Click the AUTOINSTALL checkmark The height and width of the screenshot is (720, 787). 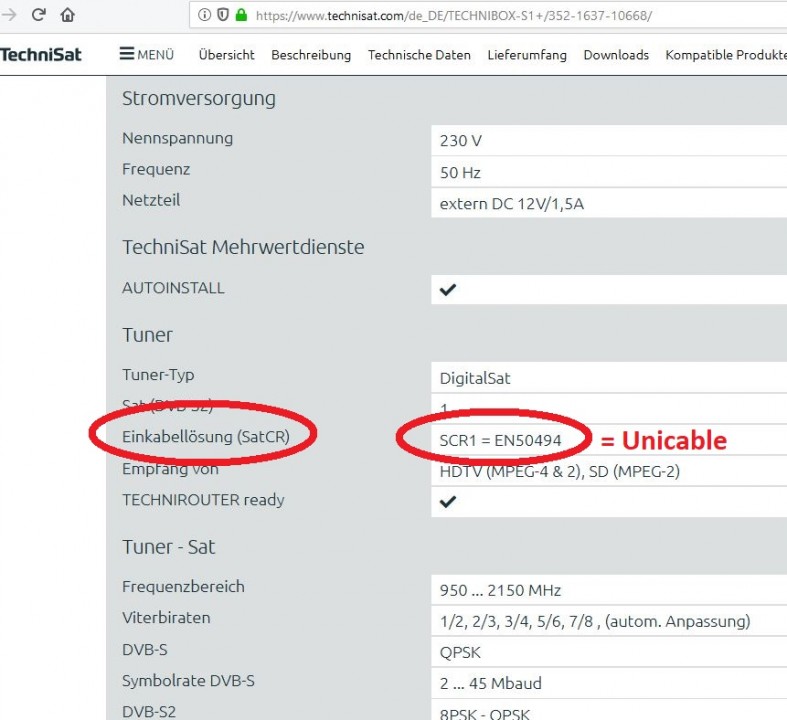coord(448,290)
